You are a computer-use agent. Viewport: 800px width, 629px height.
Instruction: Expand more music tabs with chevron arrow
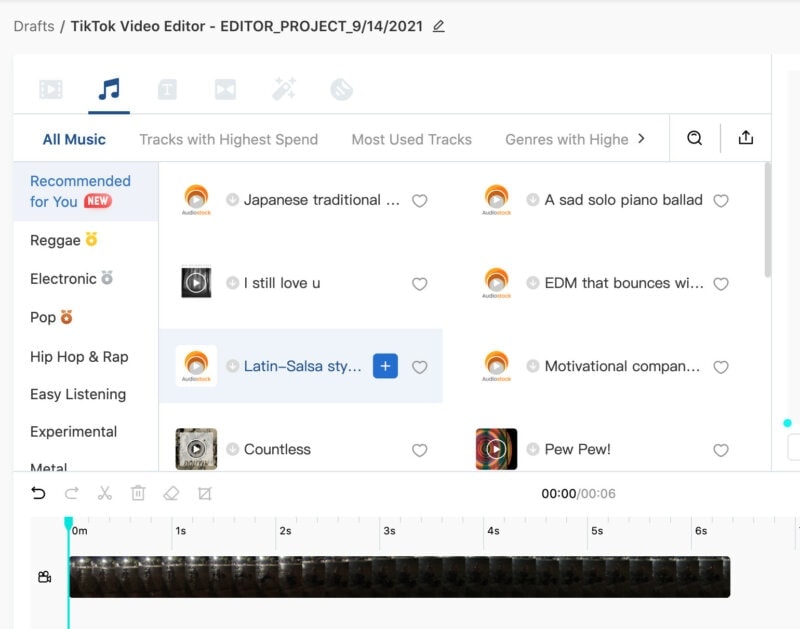click(641, 138)
